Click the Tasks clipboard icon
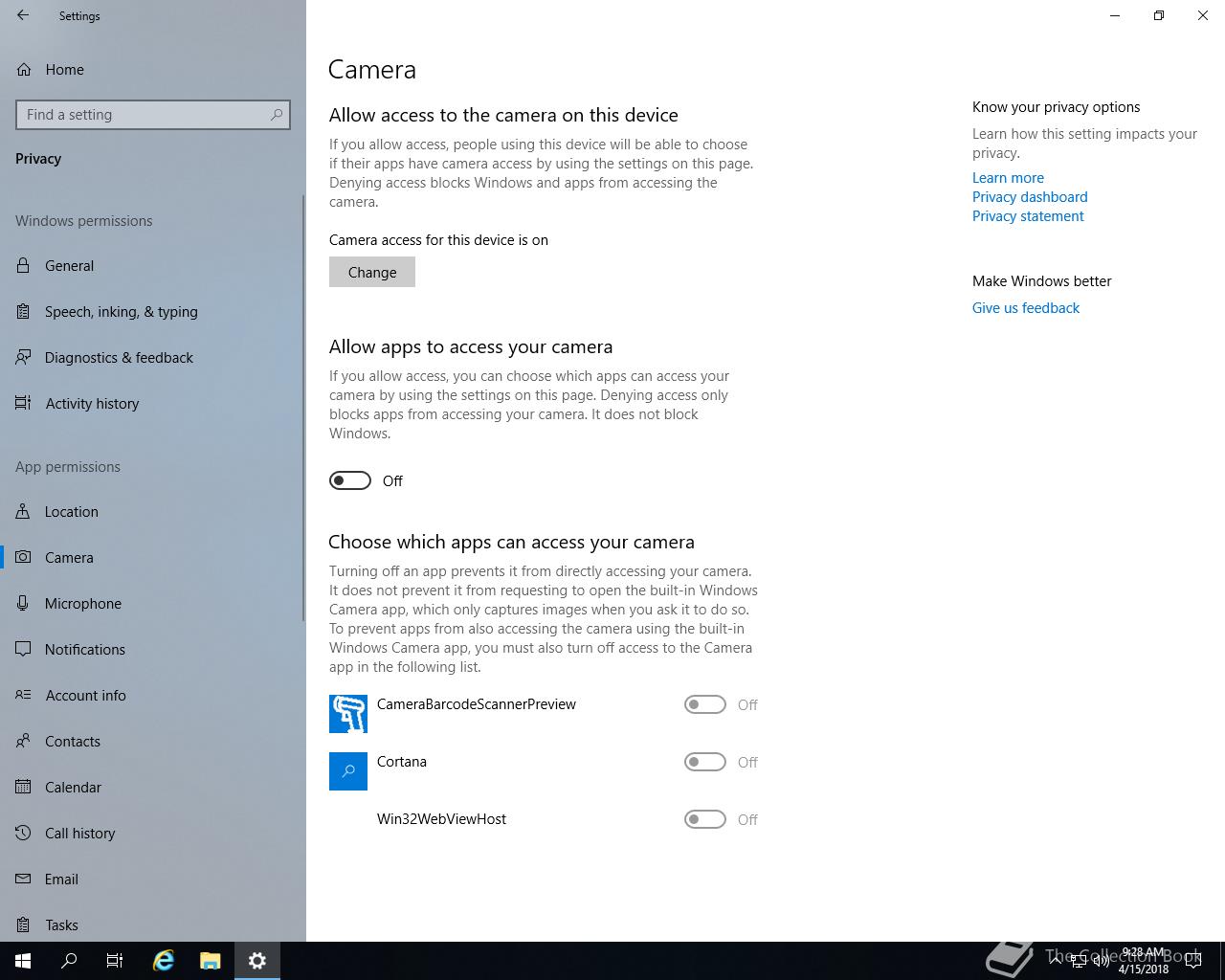This screenshot has width=1225, height=980. (24, 924)
